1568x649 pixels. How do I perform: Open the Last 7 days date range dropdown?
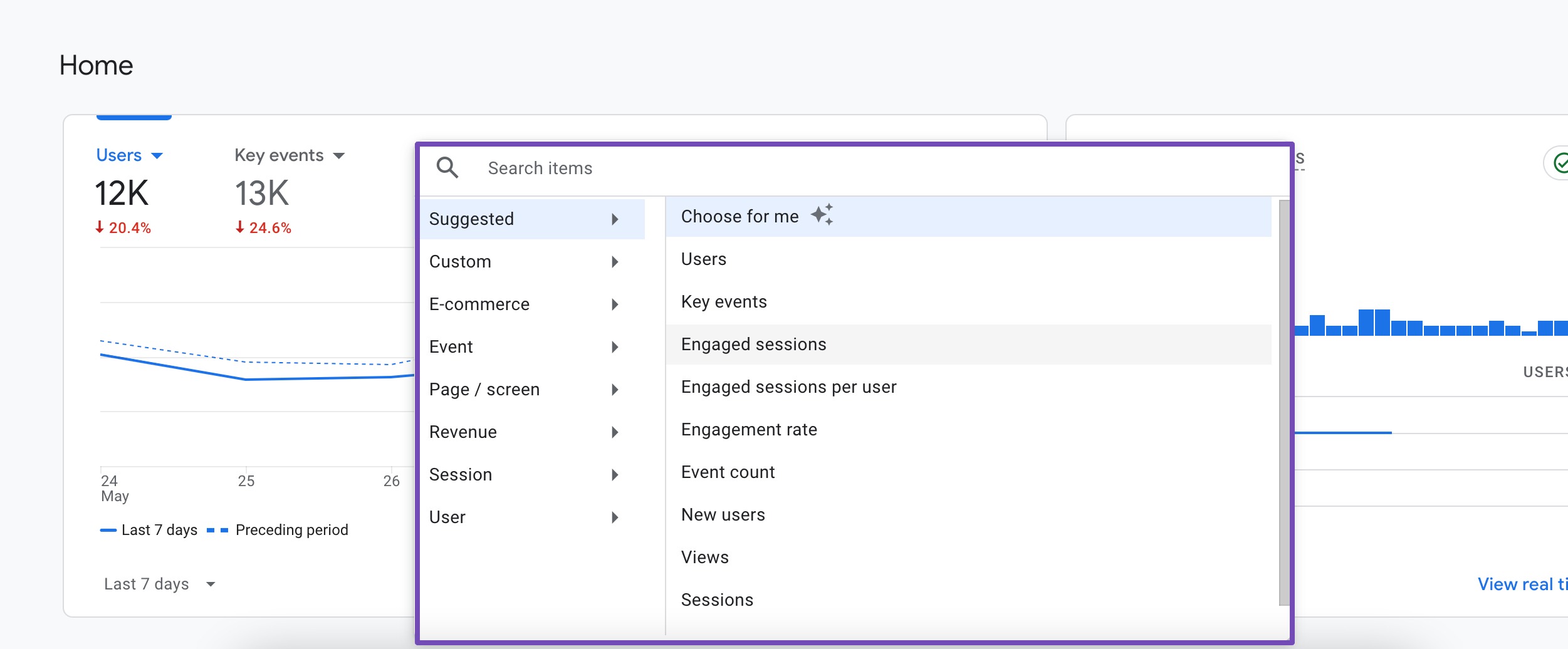[160, 584]
